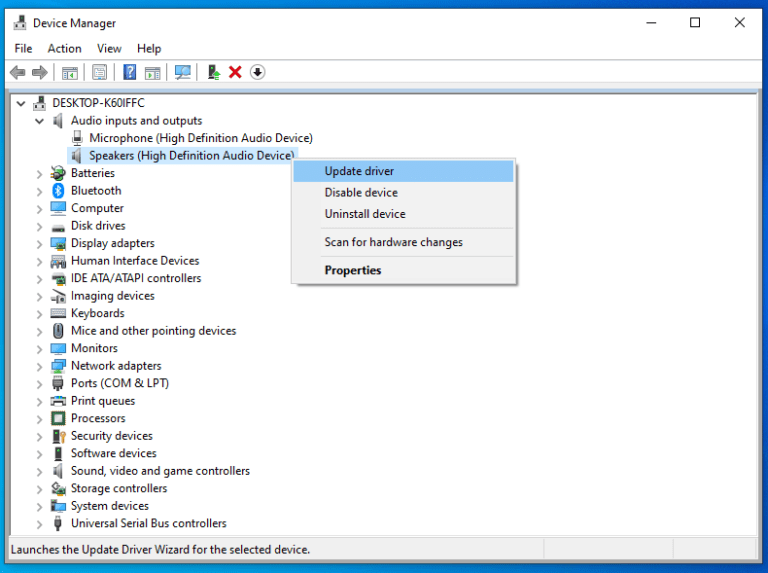Expand the Ports (COM & LPT) category

40,383
